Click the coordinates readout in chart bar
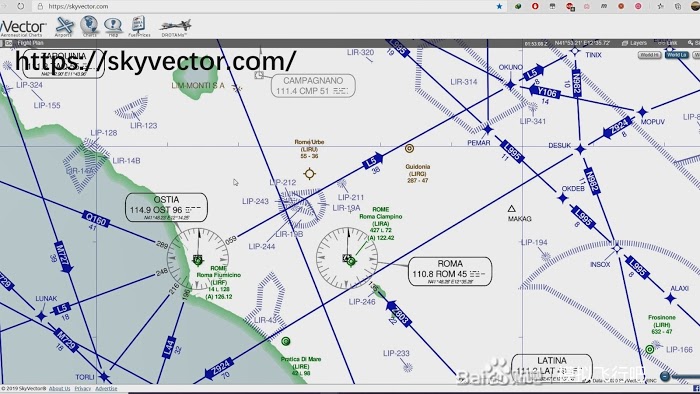The image size is (700, 394). tap(582, 43)
